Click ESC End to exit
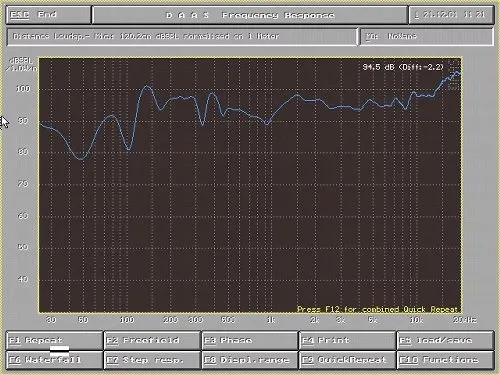 [48, 15]
